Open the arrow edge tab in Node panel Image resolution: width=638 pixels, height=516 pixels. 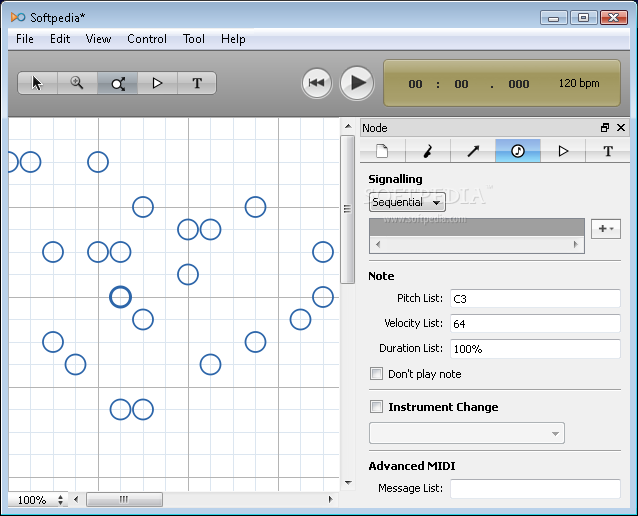point(473,151)
